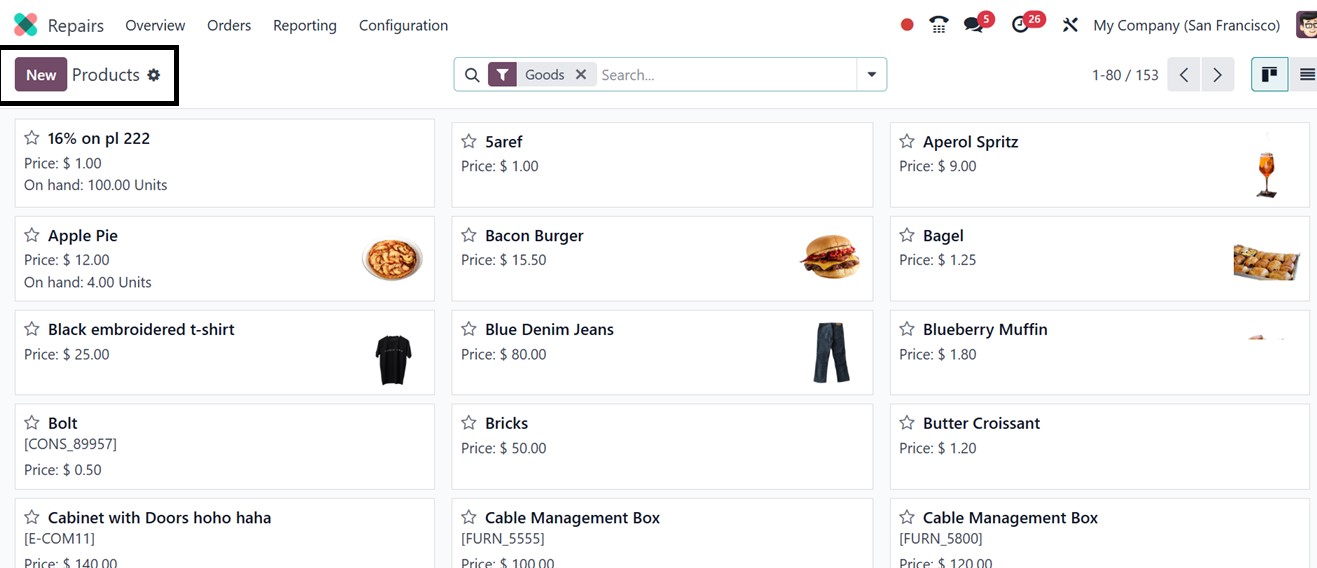This screenshot has height=568, width=1317.
Task: Open the Products settings gear
Action: click(154, 75)
